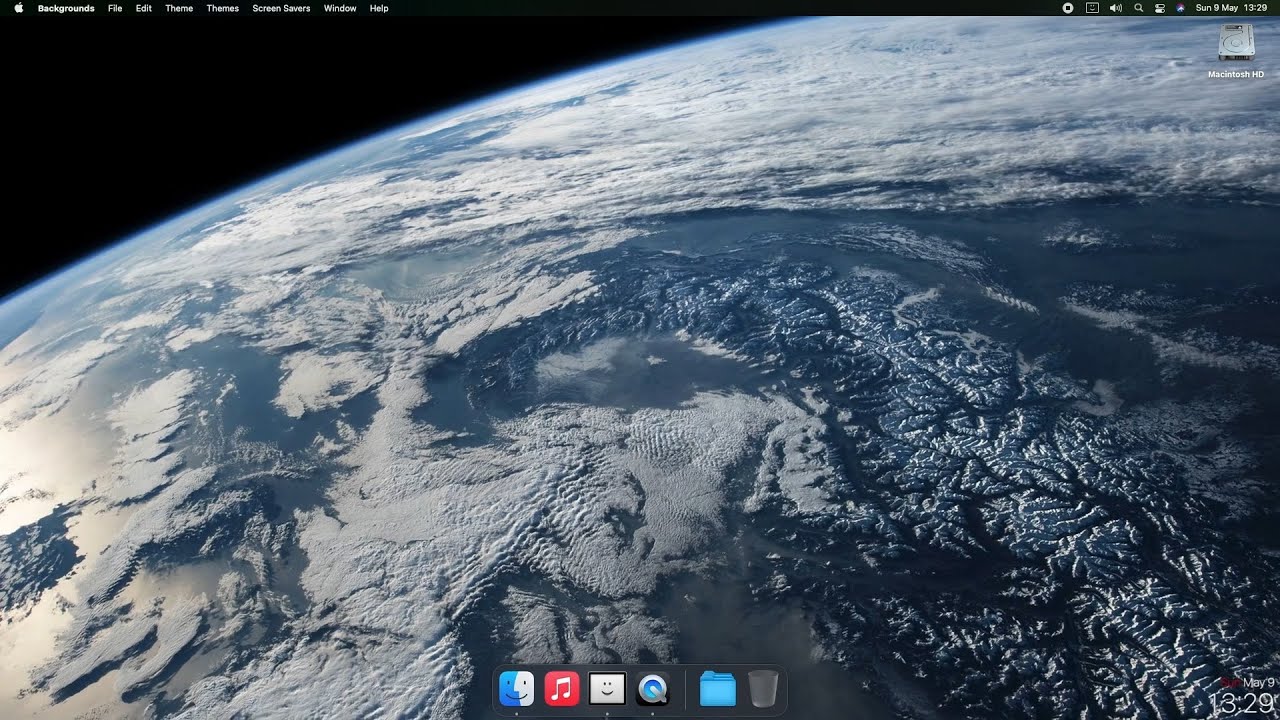The image size is (1280, 720).
Task: Open the Trash in the Dock
Action: click(763, 689)
